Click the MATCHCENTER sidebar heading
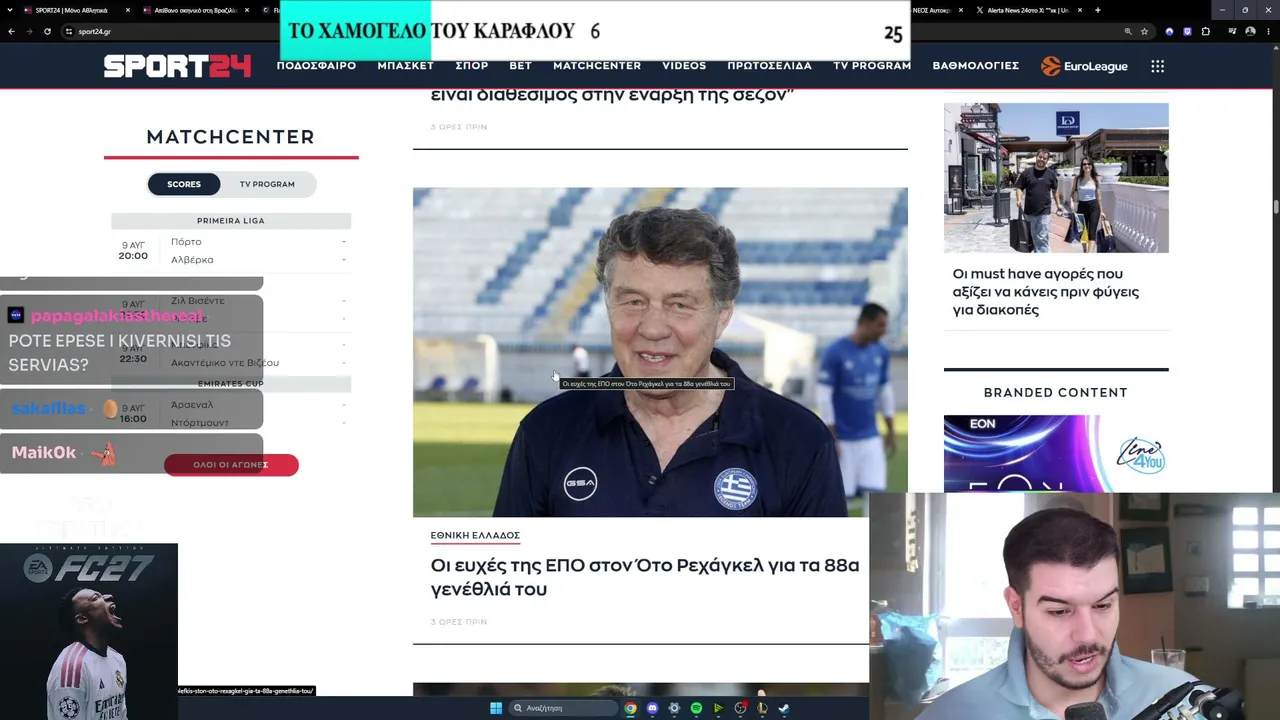This screenshot has width=1280, height=720. (x=231, y=137)
